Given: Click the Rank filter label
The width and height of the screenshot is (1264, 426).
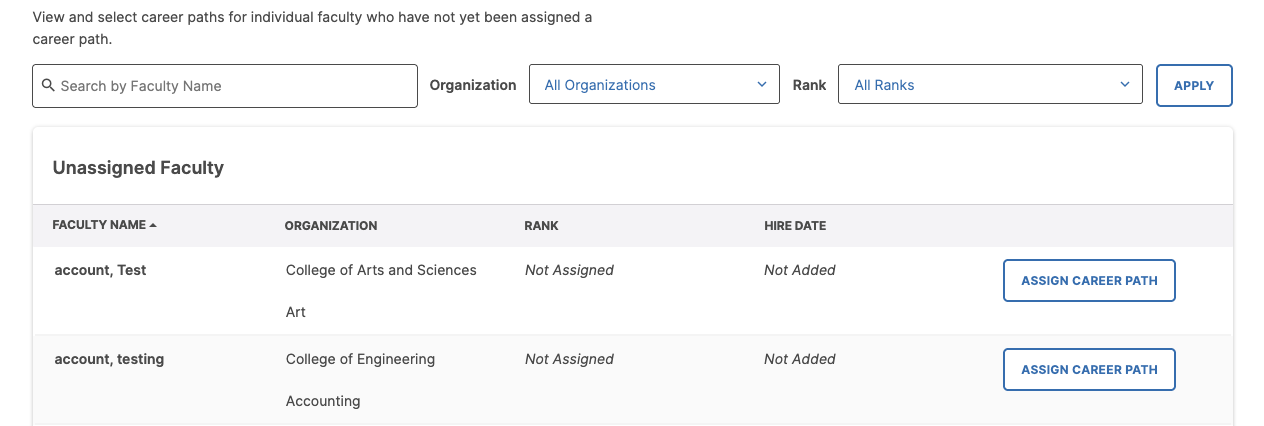Looking at the screenshot, I should (x=810, y=85).
